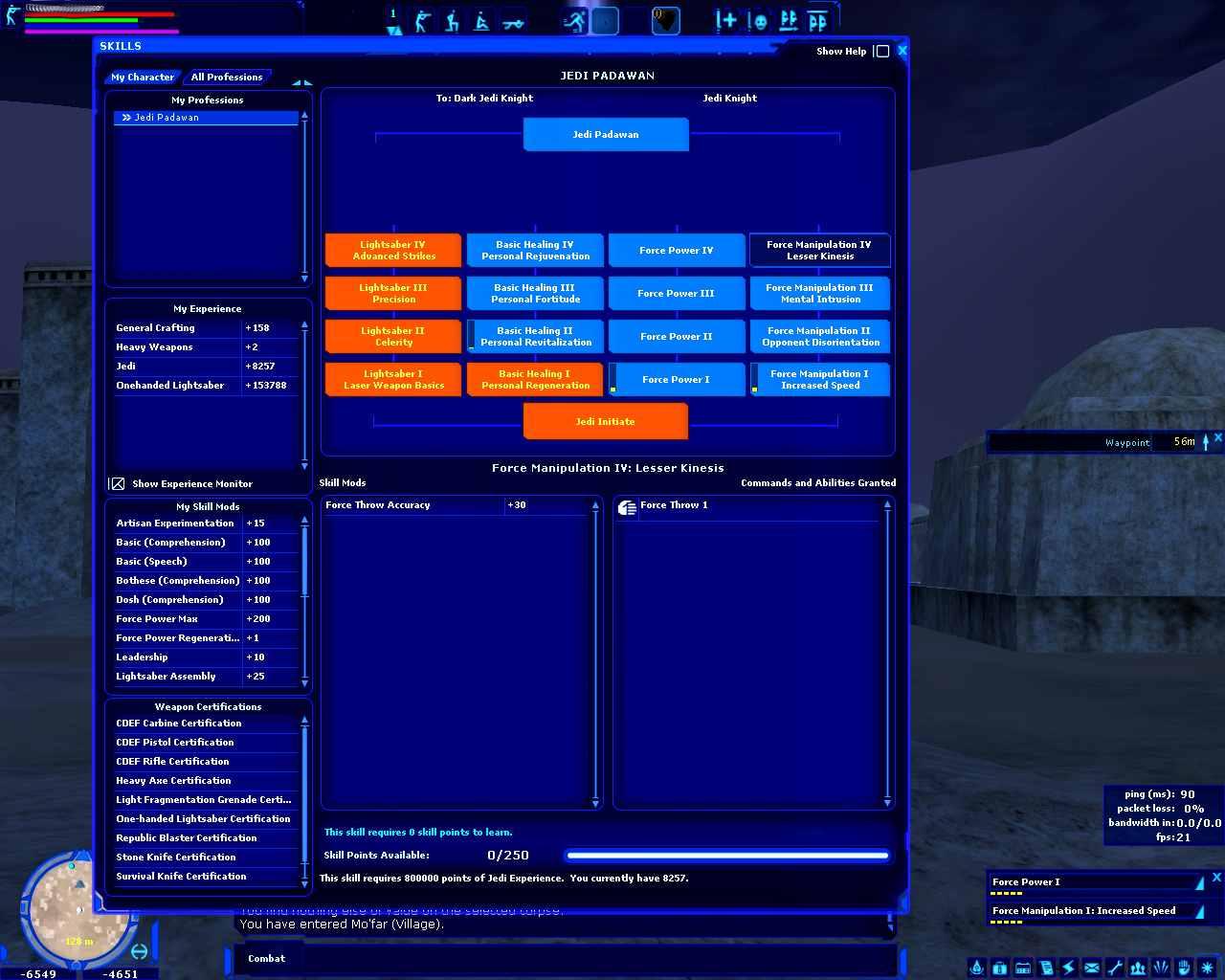1225x980 pixels.
Task: Open the wrench options icon
Action: [x=1114, y=968]
